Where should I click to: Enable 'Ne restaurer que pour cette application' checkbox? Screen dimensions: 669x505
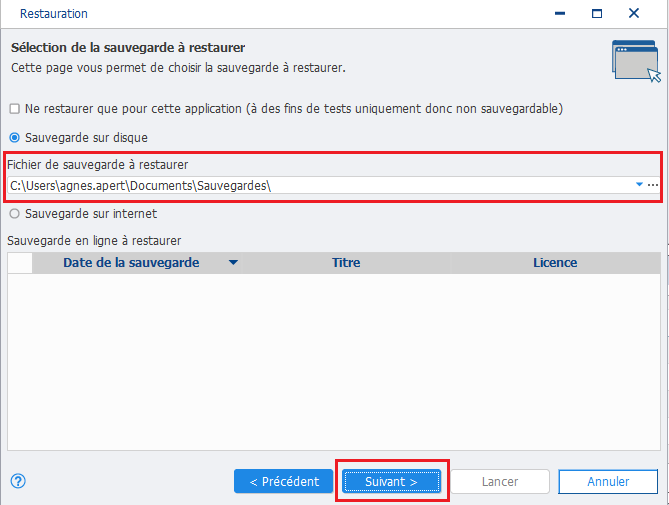click(15, 109)
